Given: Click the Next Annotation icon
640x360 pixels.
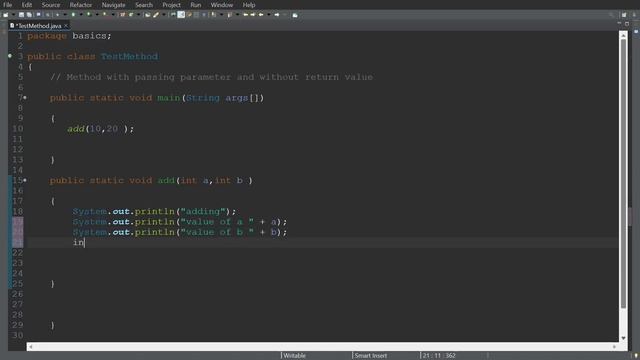Looking at the screenshot, I should [x=213, y=15].
